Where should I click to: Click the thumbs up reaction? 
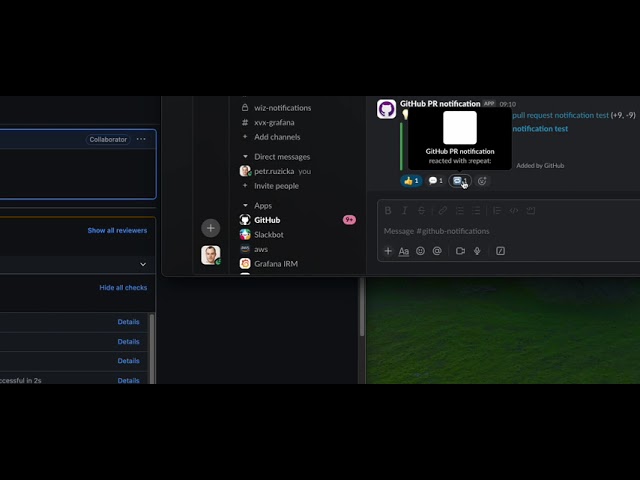[411, 181]
